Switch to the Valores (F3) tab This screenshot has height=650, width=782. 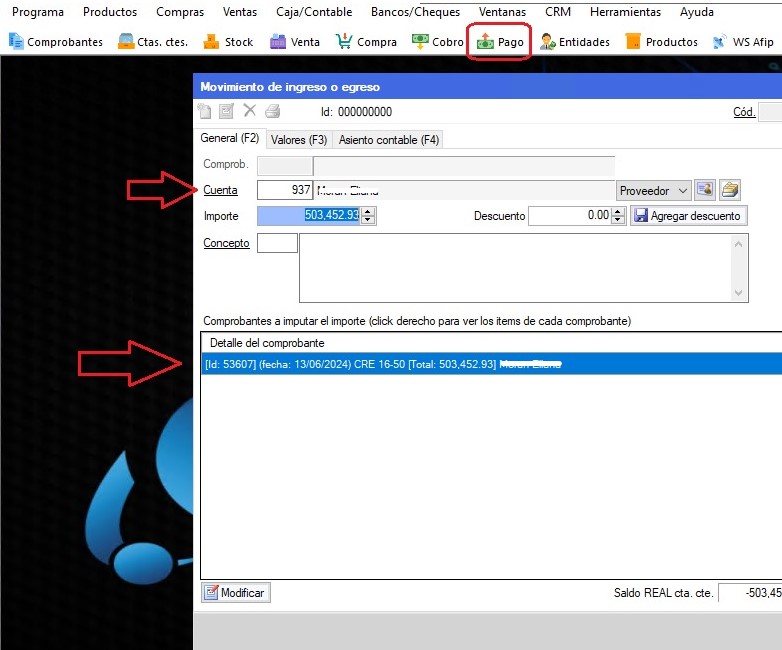(299, 140)
